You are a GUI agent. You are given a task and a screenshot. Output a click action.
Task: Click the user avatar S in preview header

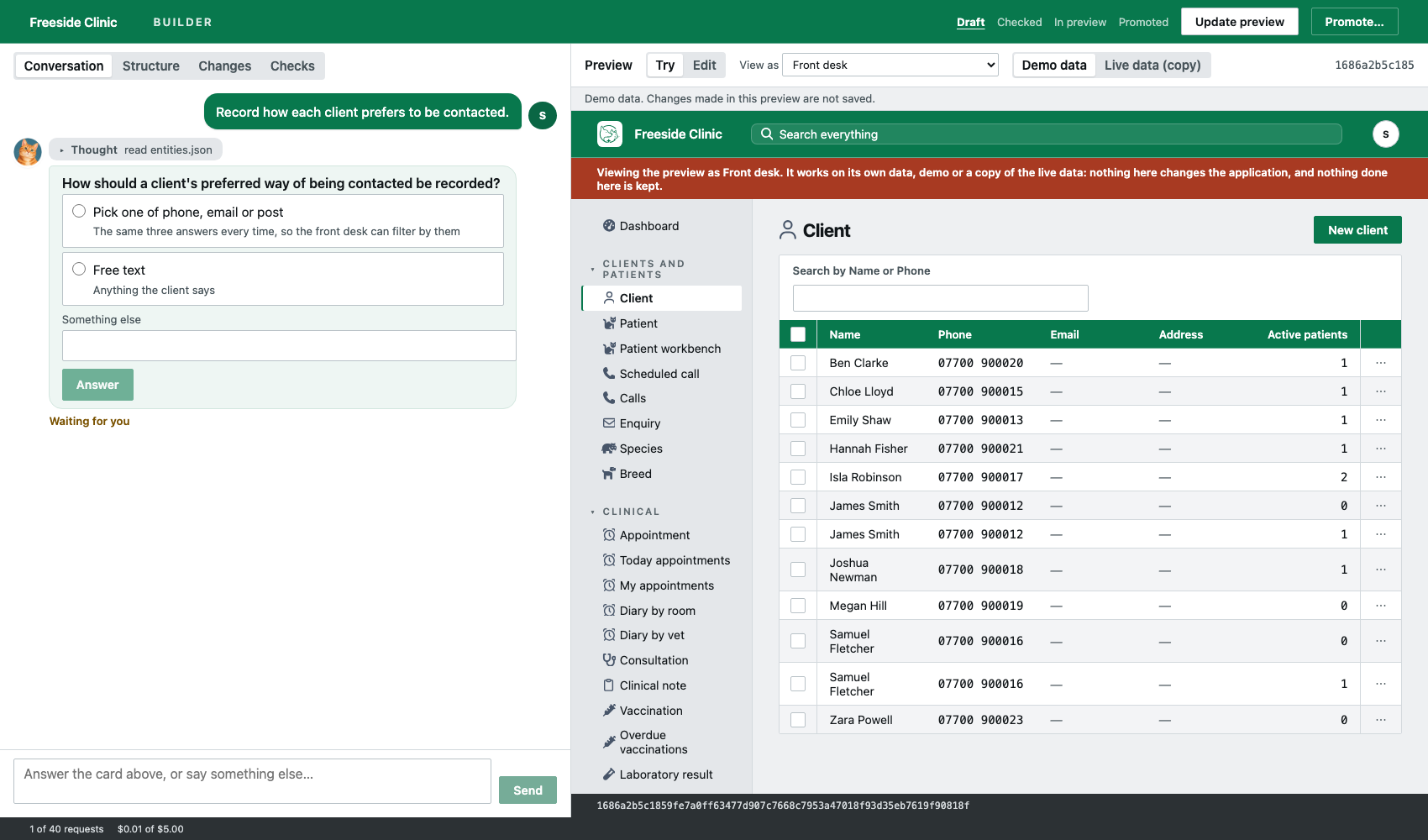(x=1385, y=134)
